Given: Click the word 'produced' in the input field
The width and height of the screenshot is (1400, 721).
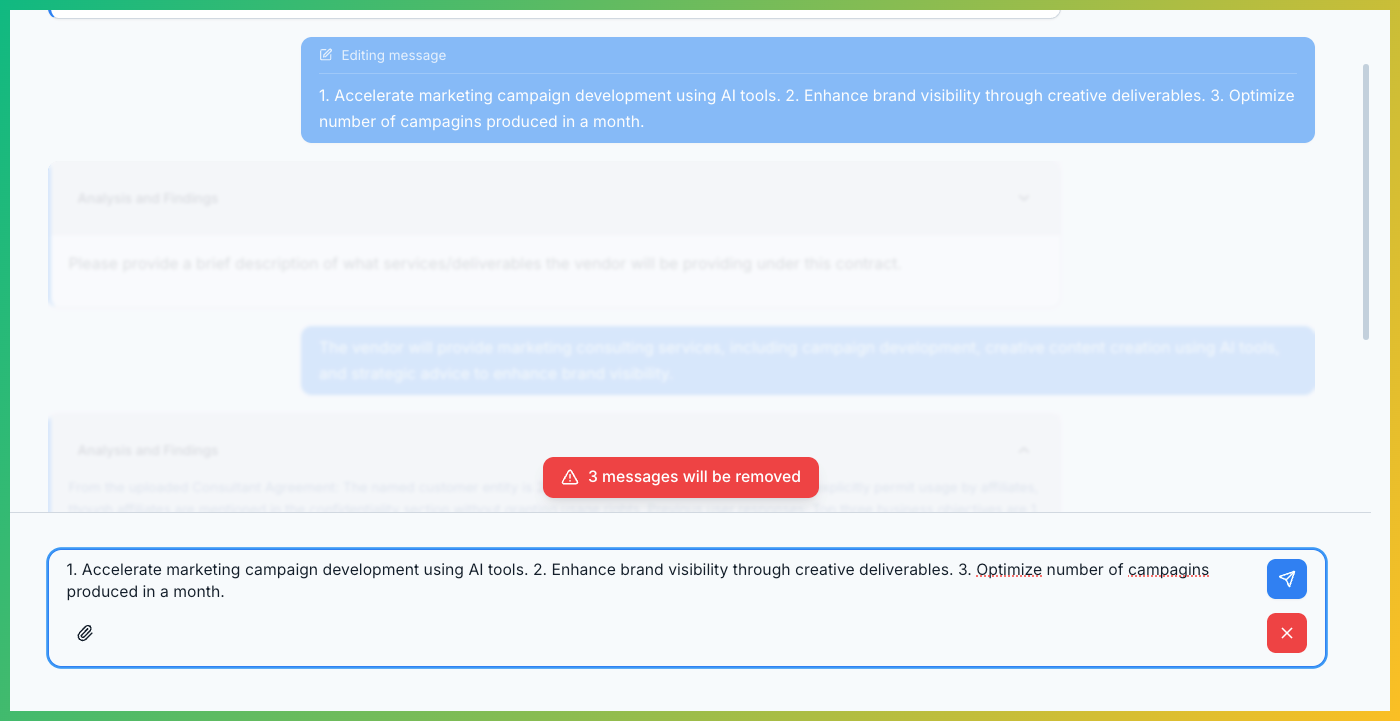Looking at the screenshot, I should pyautogui.click(x=97, y=591).
